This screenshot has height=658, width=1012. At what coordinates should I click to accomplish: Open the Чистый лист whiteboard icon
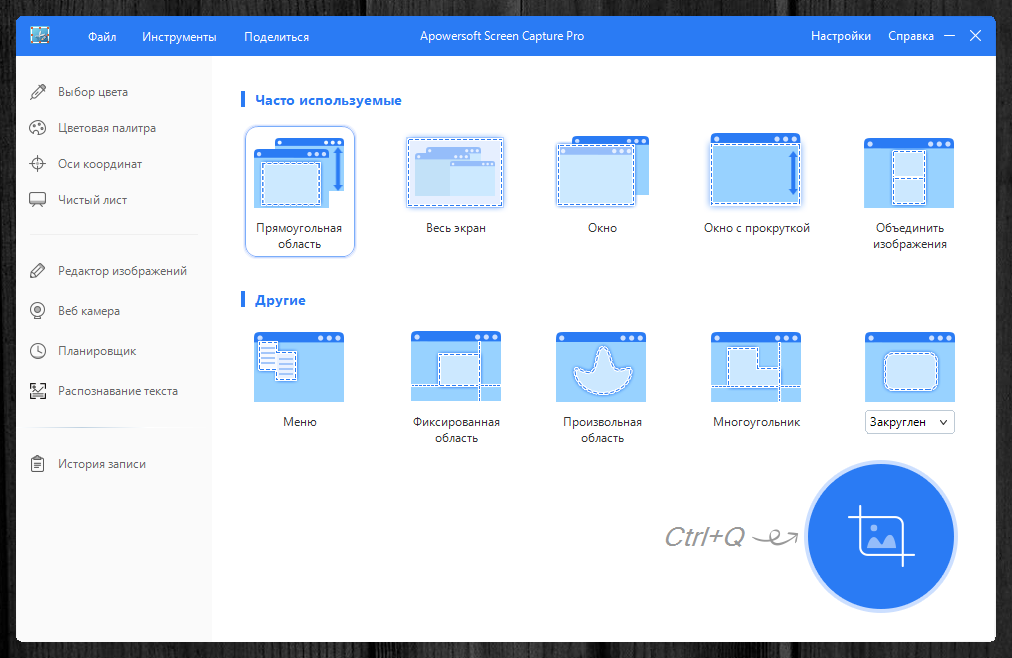[37, 200]
